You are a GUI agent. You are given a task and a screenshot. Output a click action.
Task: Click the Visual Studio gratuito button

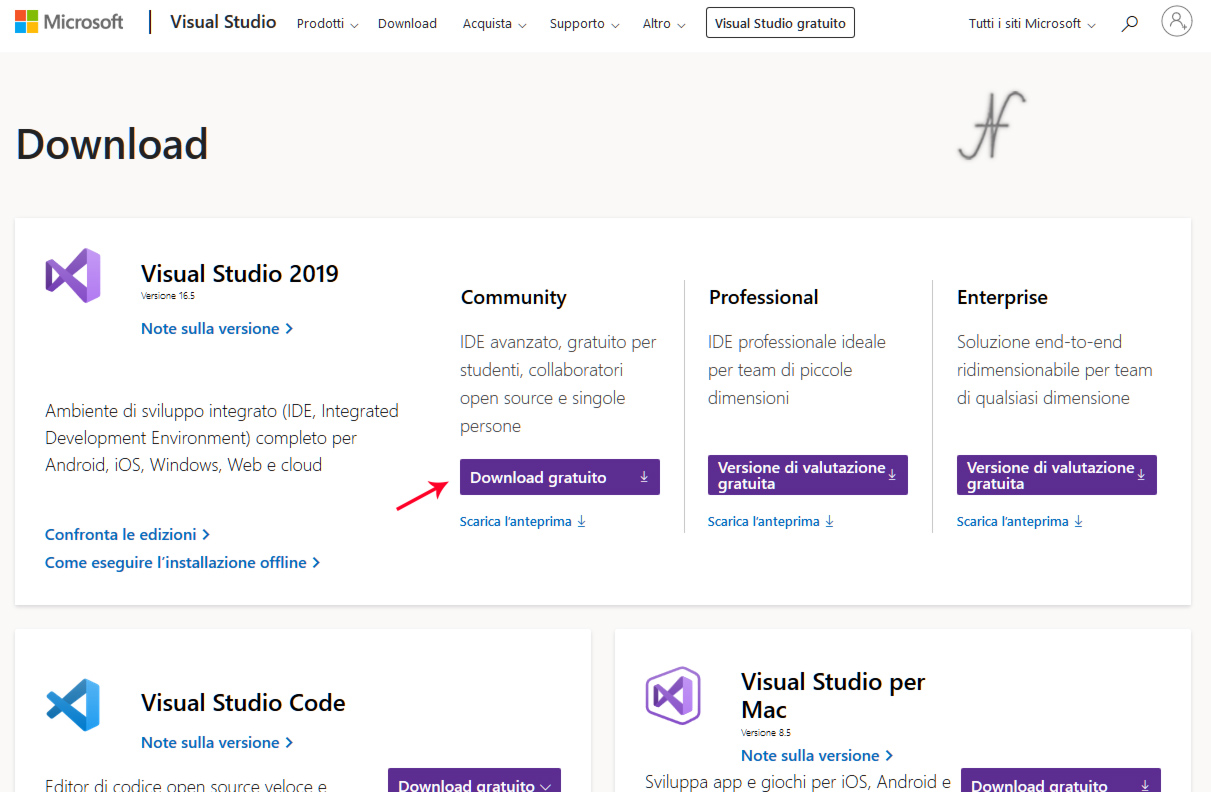tap(780, 22)
